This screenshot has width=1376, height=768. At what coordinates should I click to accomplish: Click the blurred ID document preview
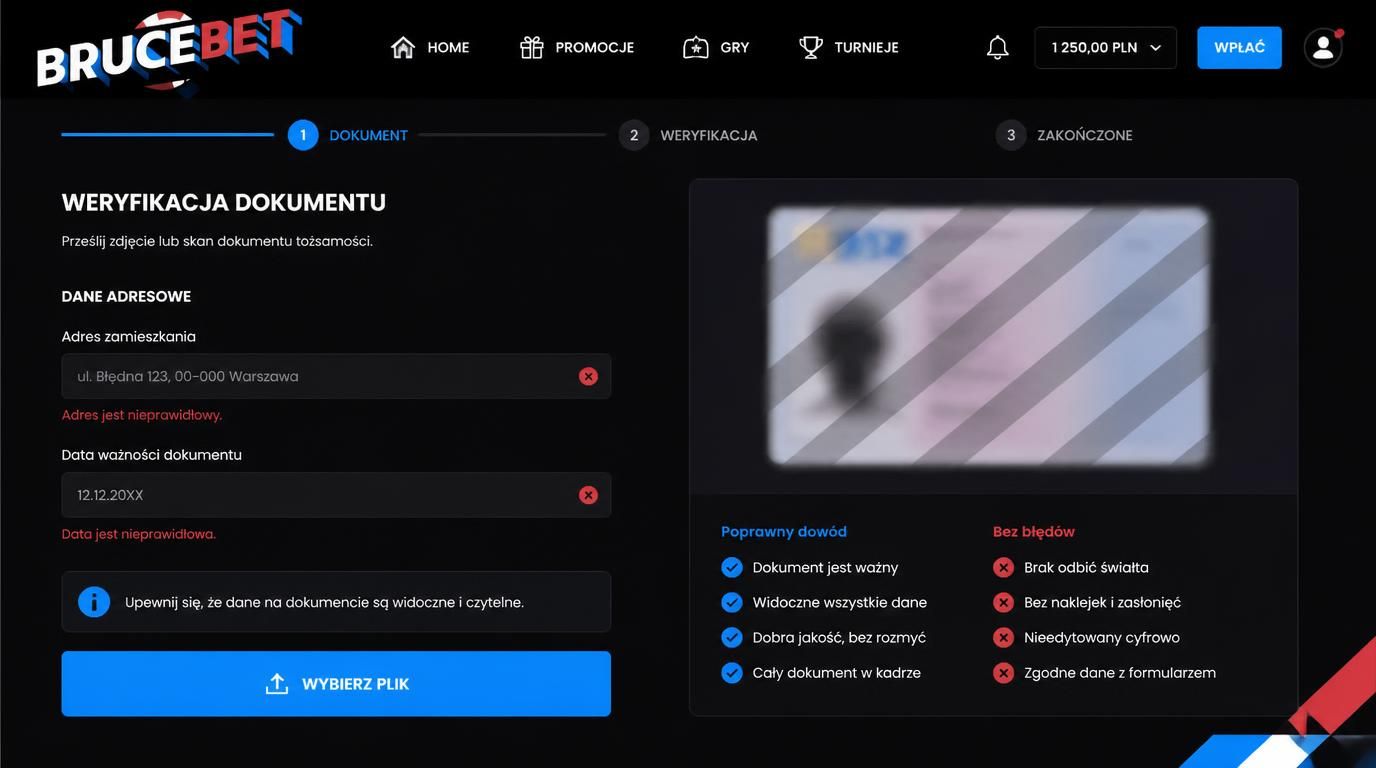coord(990,335)
